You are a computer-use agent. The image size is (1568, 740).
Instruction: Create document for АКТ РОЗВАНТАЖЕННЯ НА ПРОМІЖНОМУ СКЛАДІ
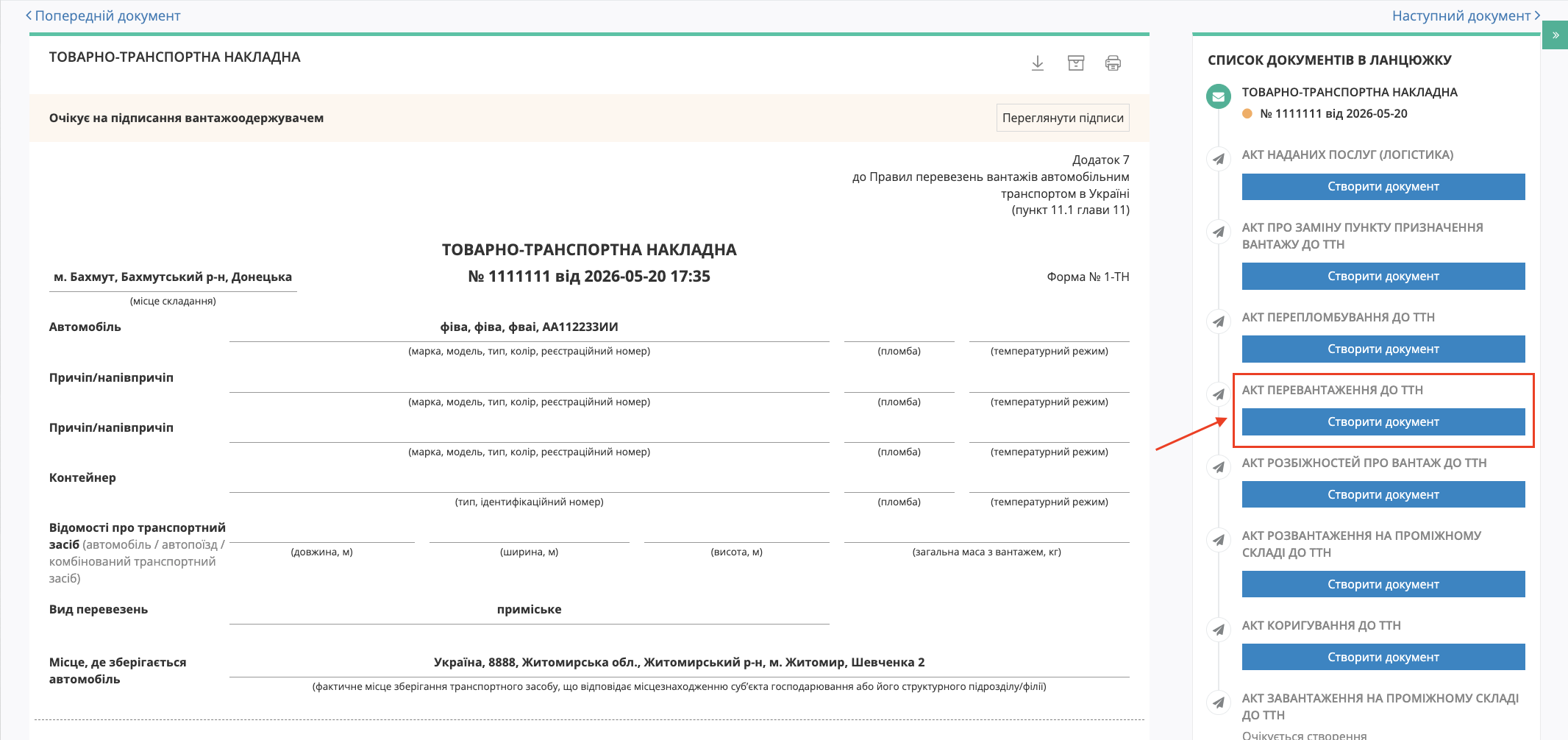point(1383,585)
